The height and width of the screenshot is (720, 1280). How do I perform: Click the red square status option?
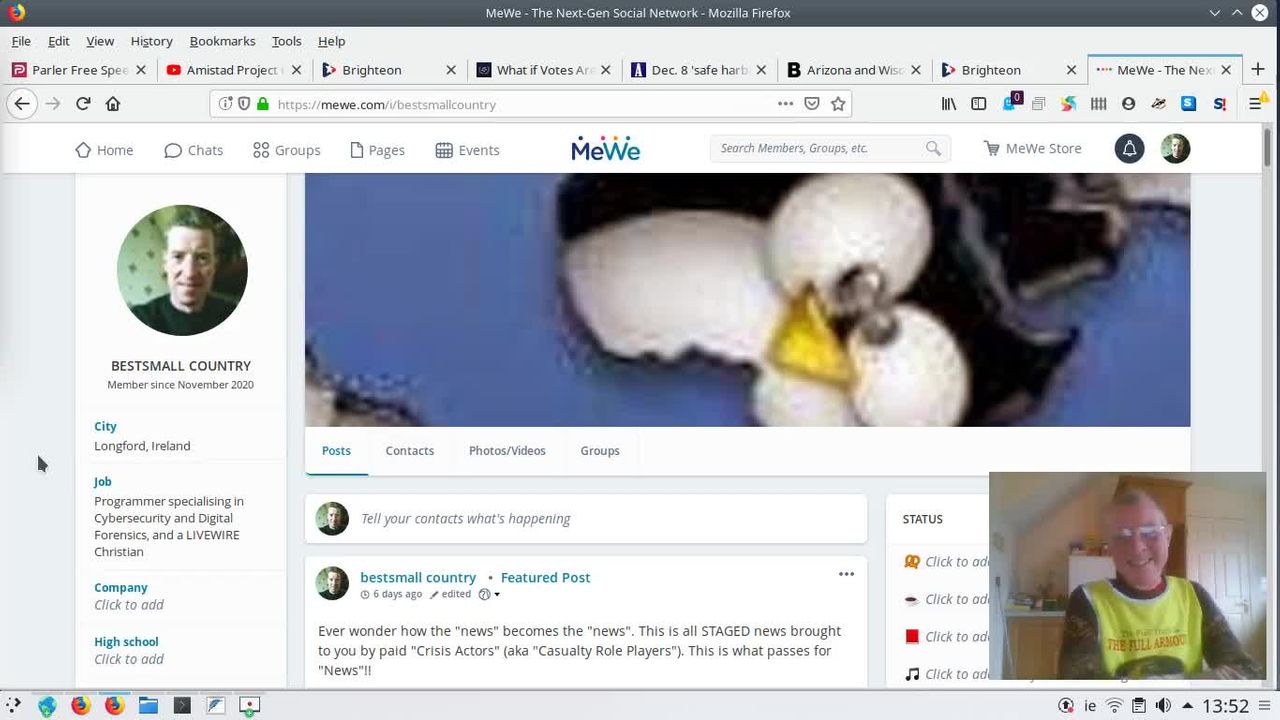(x=912, y=637)
